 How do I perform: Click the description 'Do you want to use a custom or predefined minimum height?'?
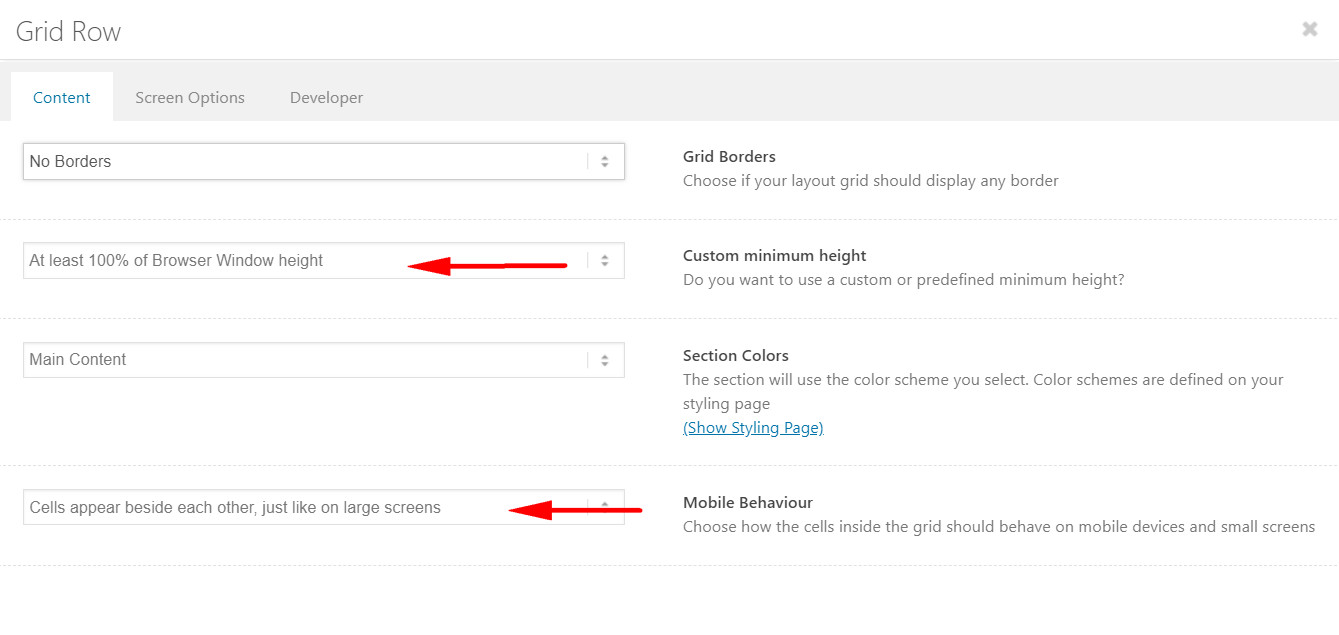904,280
